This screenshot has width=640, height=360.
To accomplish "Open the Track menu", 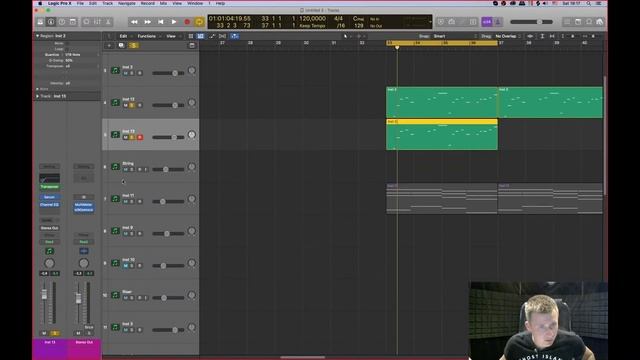I will pos(107,3).
